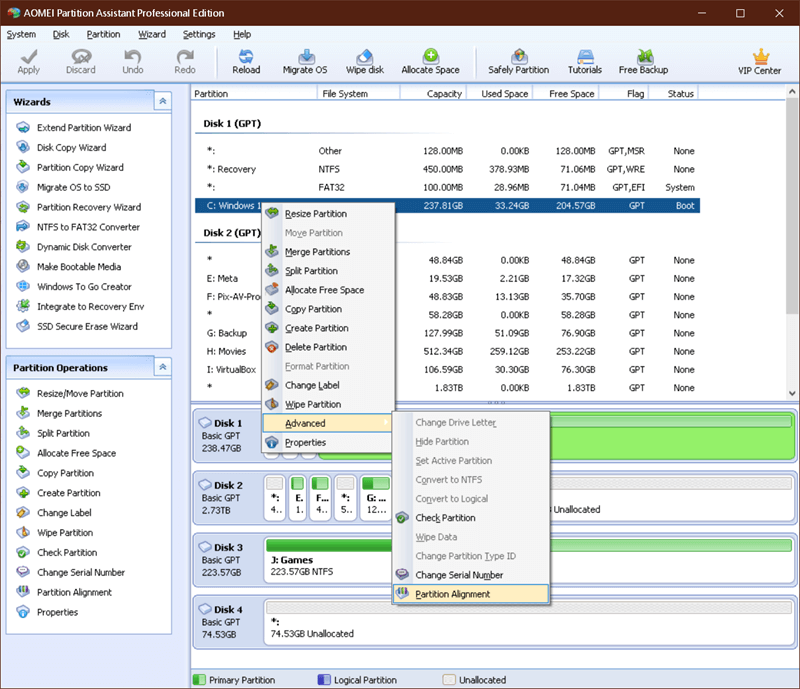
Task: Open the Settings menu
Action: coord(199,34)
